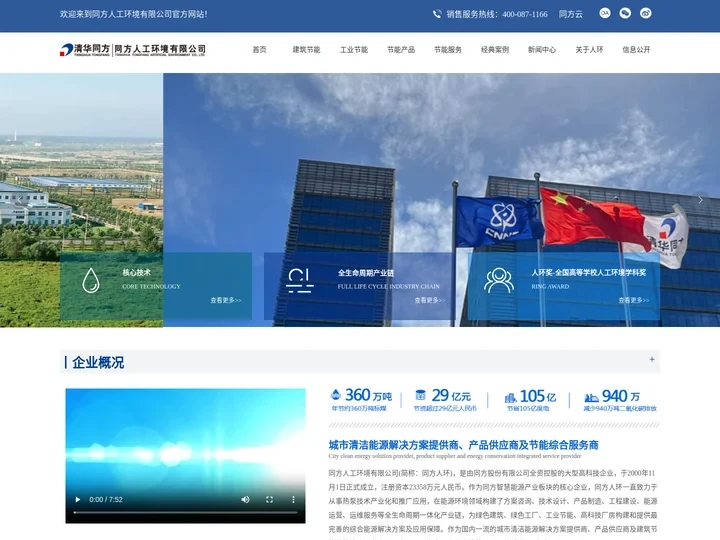The width and height of the screenshot is (720, 540).
Task: Enter video fullscreen mode
Action: point(270,500)
